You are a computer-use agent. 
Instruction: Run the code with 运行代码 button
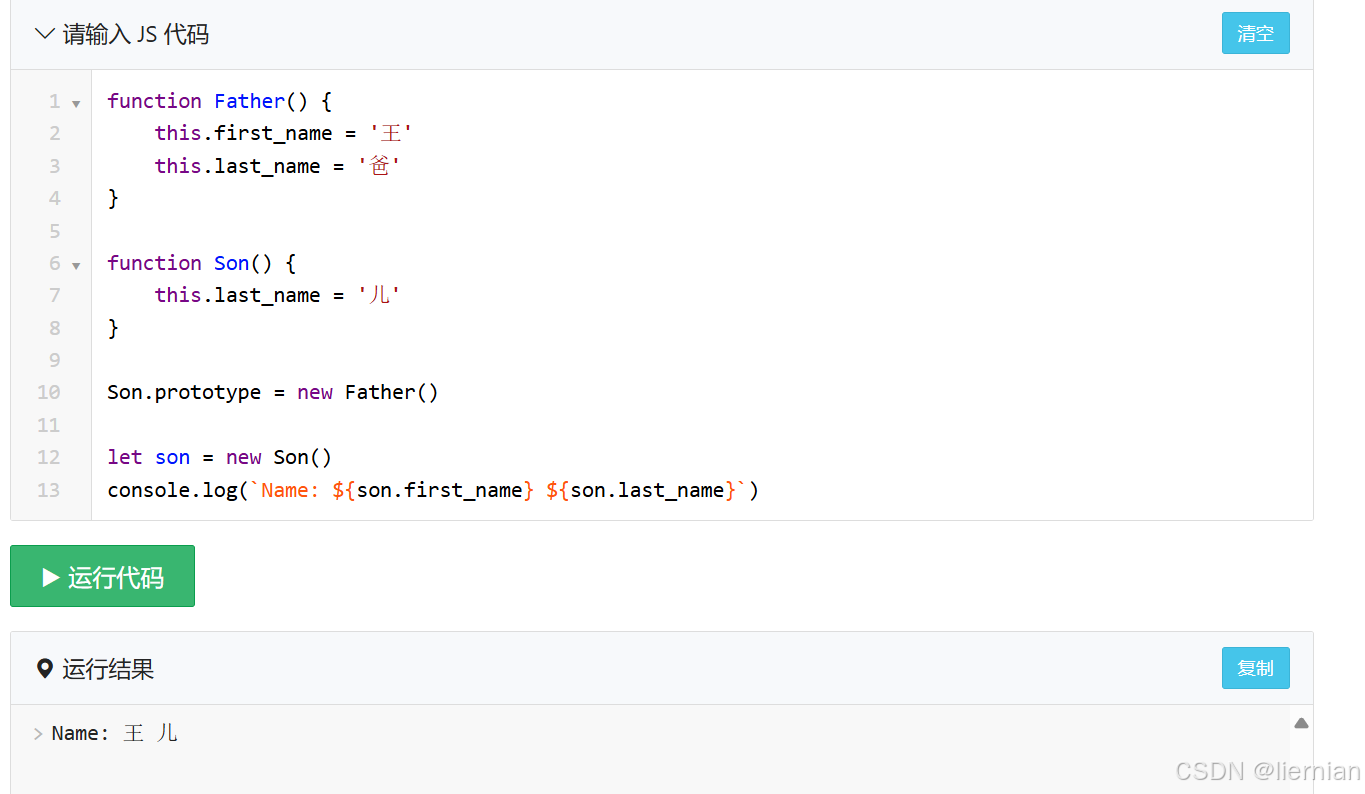[102, 576]
